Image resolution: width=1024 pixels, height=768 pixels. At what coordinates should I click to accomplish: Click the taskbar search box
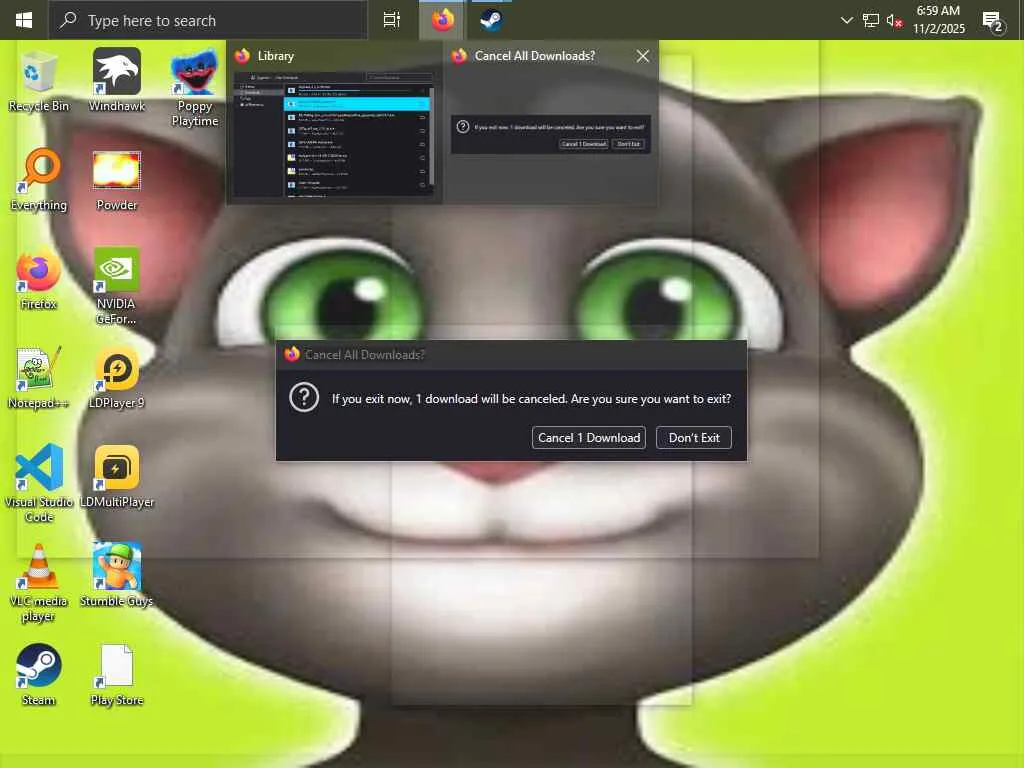pos(208,20)
